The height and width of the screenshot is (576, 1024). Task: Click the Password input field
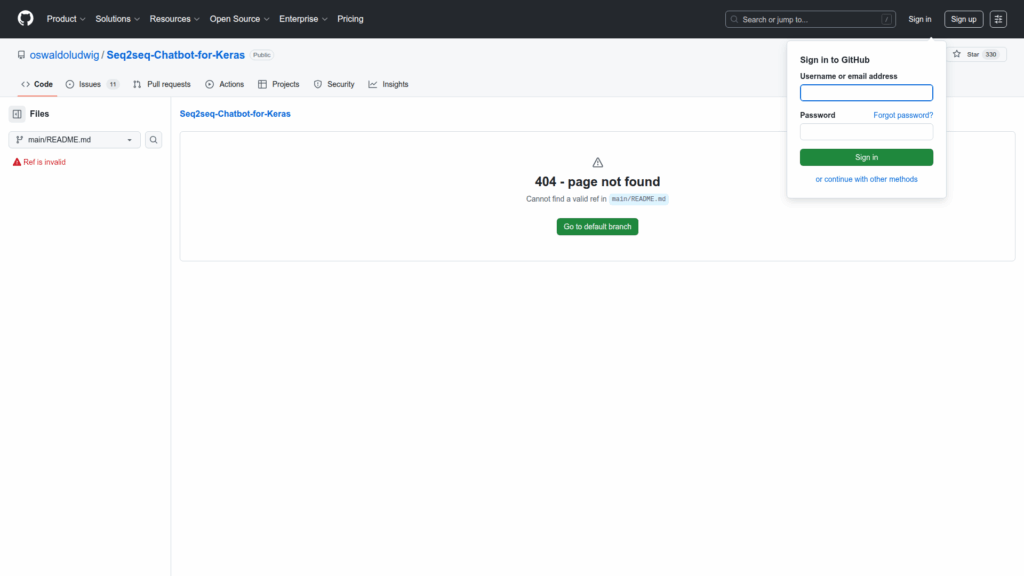pos(866,132)
